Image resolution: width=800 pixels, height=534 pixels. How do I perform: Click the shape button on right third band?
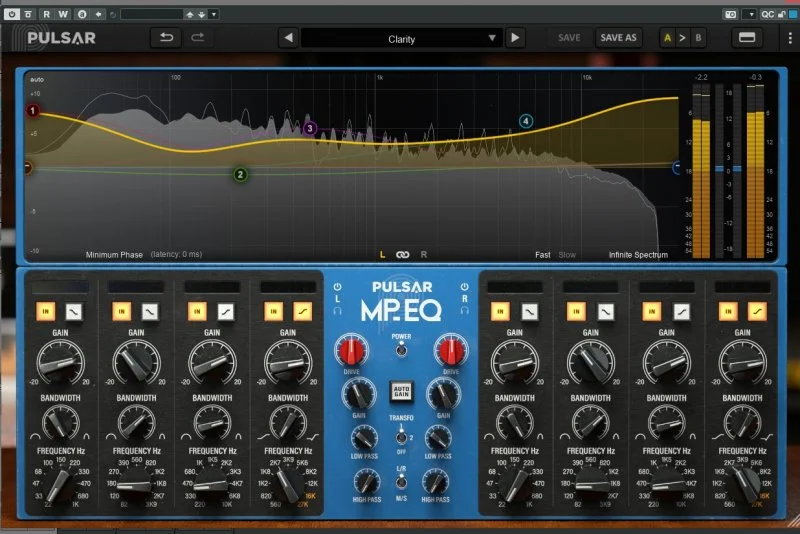(681, 311)
